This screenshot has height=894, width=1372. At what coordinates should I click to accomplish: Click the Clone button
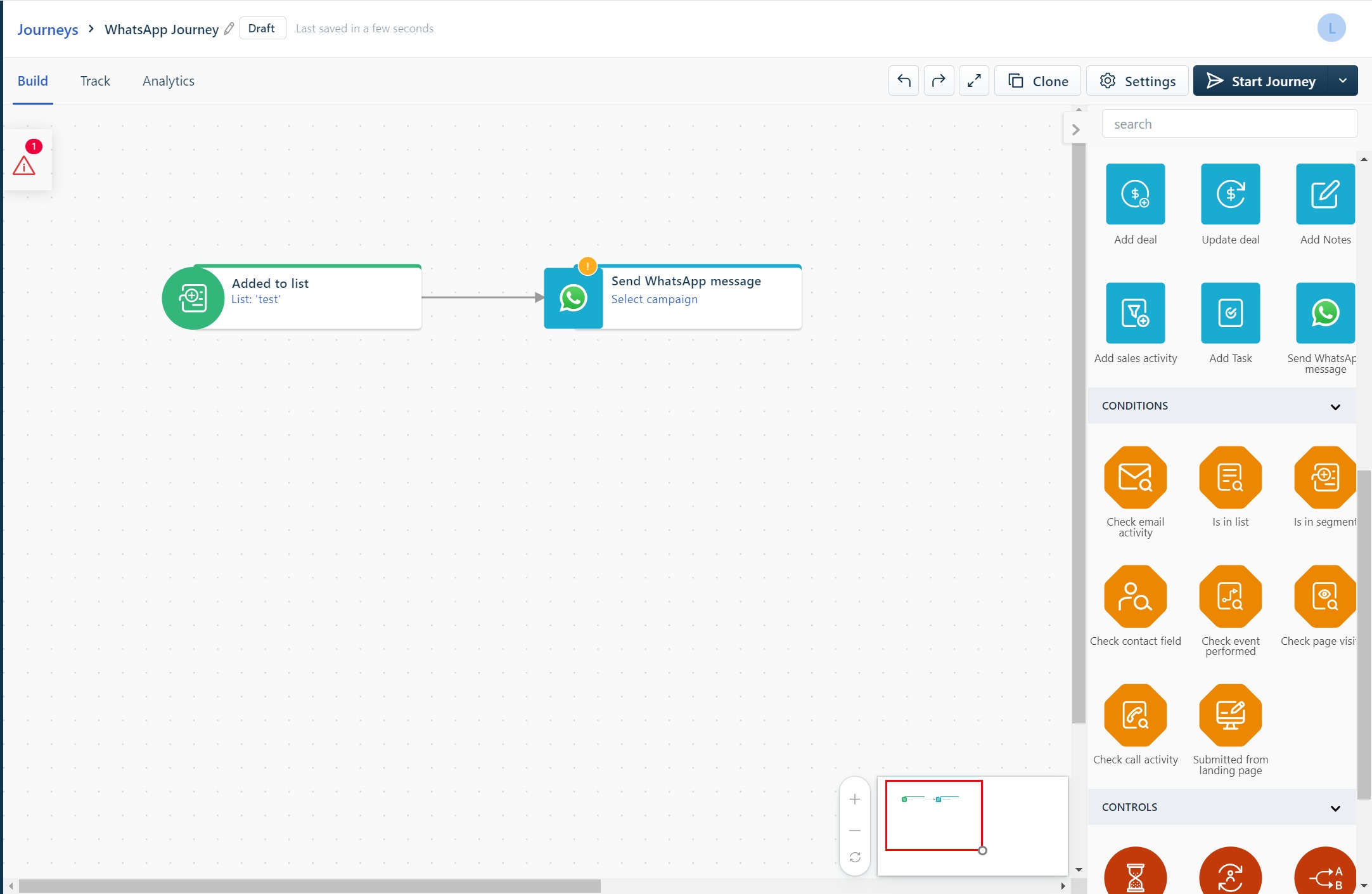coord(1037,81)
